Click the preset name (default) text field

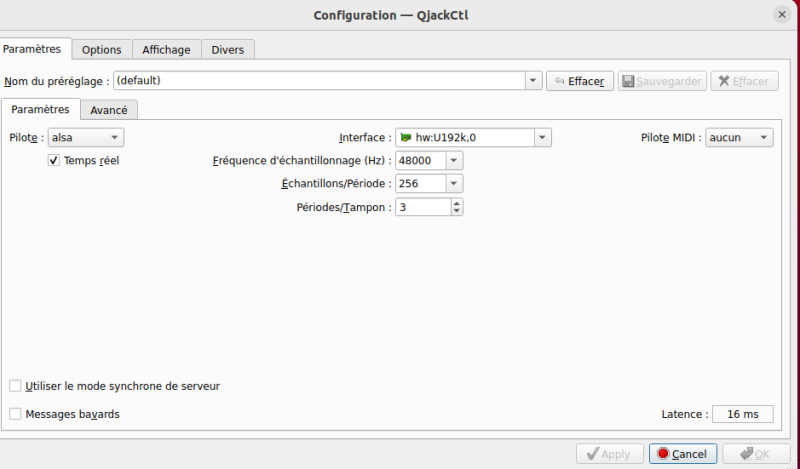click(319, 81)
